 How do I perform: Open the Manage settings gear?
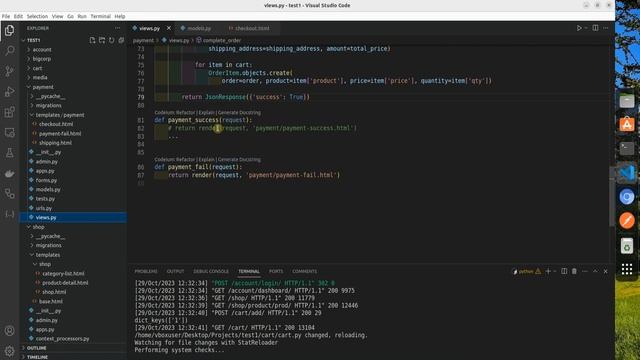click(x=9, y=351)
